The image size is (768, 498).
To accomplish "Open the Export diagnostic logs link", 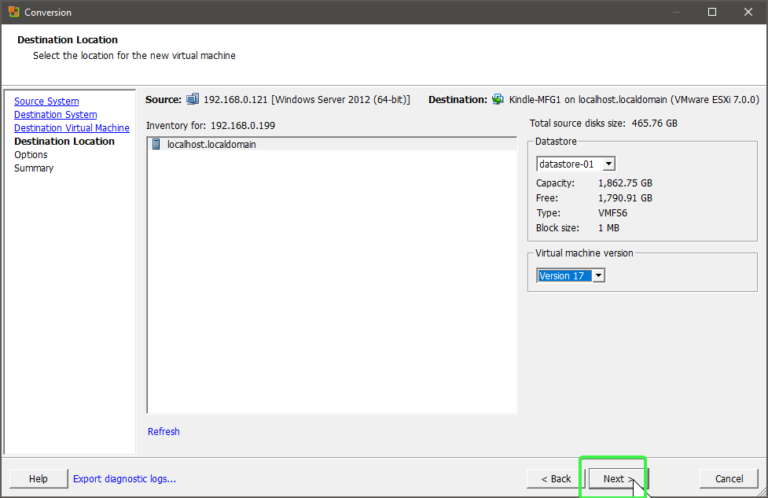I will pyautogui.click(x=124, y=479).
